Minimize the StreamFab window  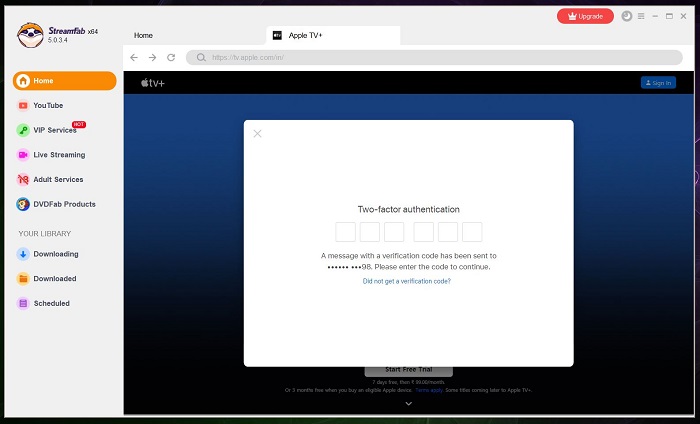pos(655,16)
